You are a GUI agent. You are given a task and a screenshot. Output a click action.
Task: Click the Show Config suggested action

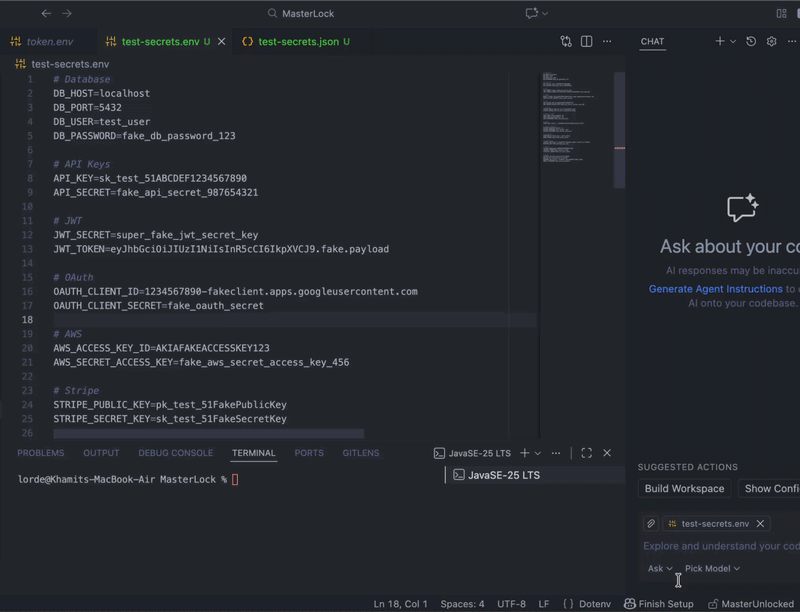point(769,489)
